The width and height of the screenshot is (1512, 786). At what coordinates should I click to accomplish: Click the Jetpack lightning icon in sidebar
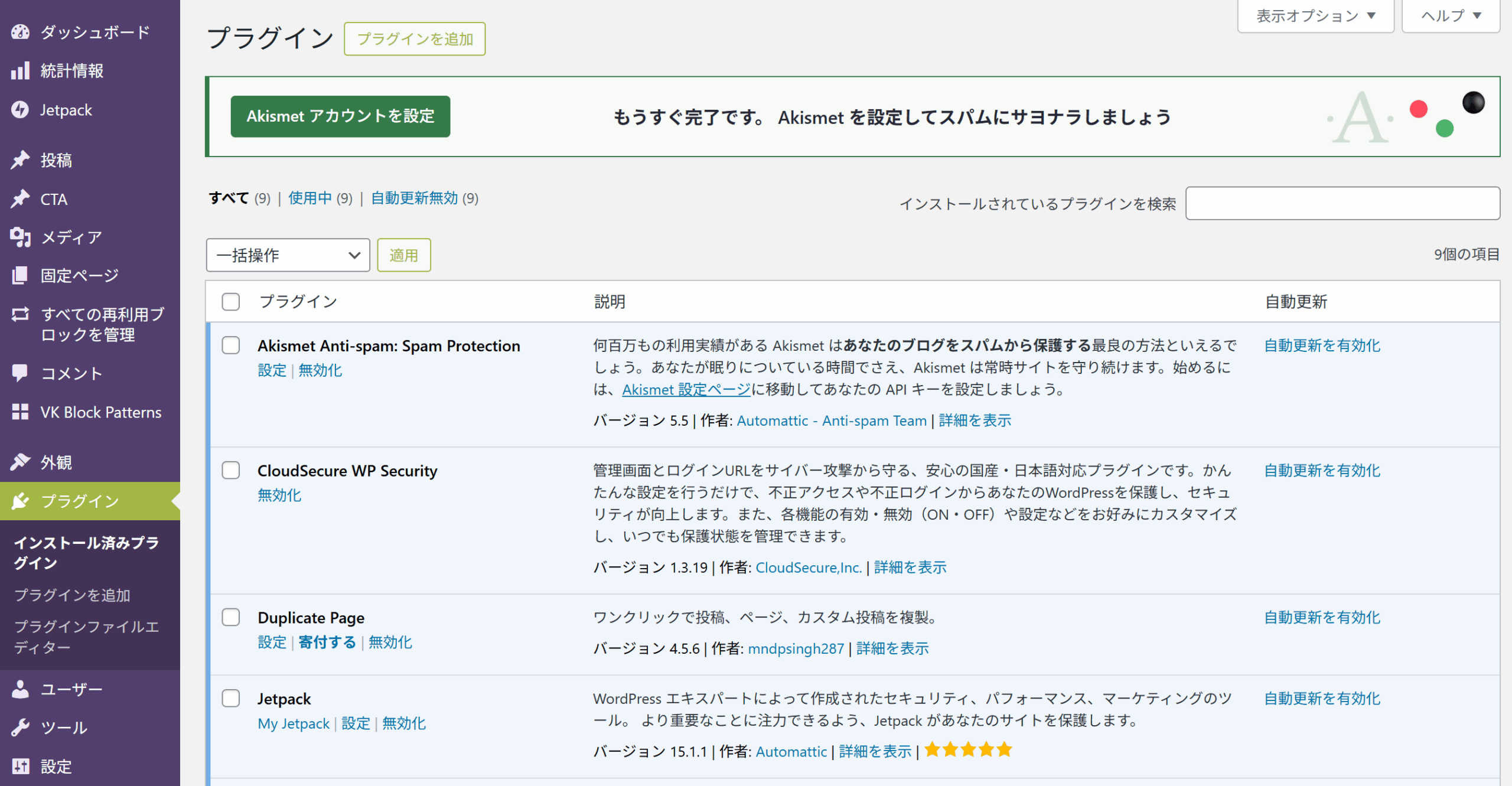click(20, 110)
